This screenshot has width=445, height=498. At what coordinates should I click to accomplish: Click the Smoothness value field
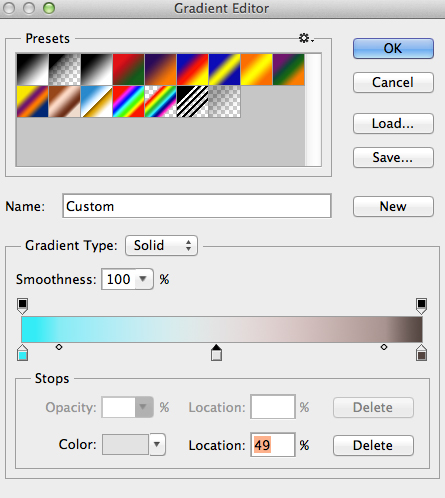point(119,279)
